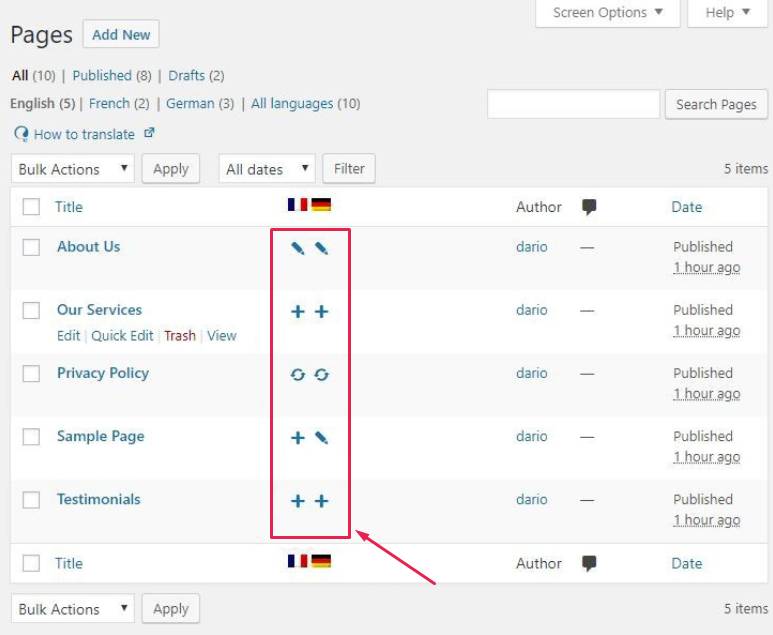This screenshot has height=635, width=773.
Task: Select the Privacy Policy row checkbox
Action: [x=31, y=374]
